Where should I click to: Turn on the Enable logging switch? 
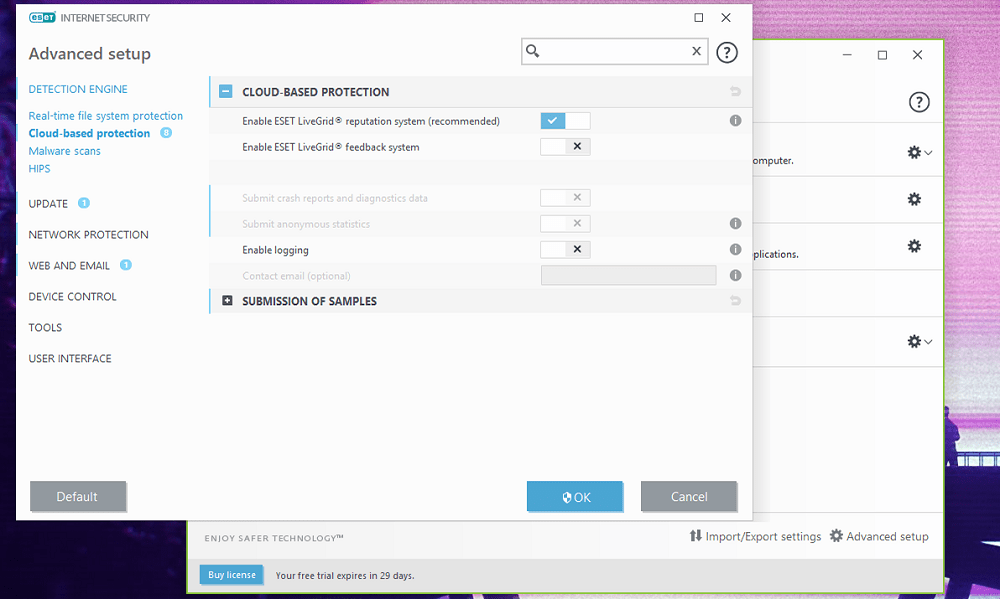[565, 249]
